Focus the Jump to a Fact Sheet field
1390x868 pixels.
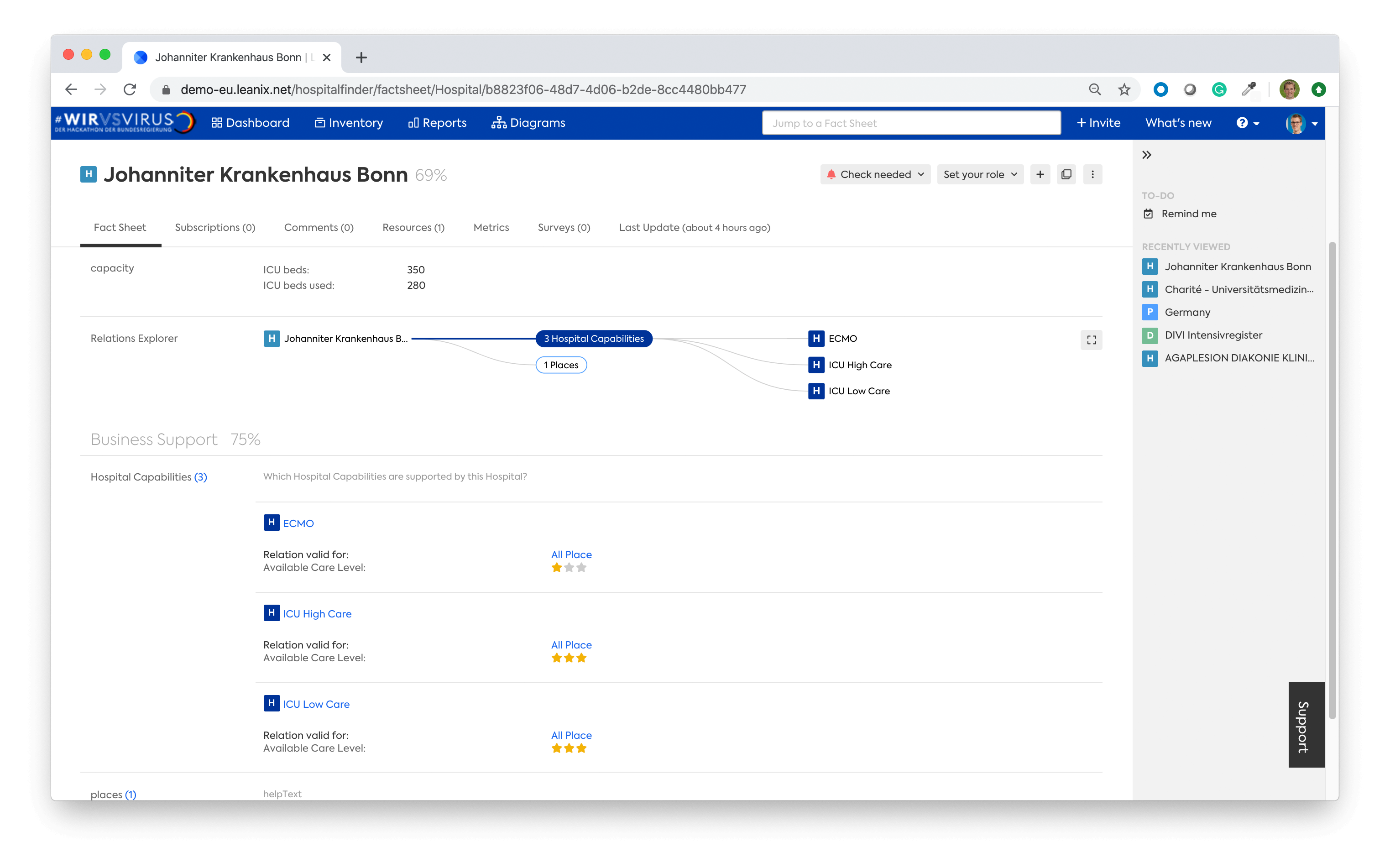click(910, 123)
